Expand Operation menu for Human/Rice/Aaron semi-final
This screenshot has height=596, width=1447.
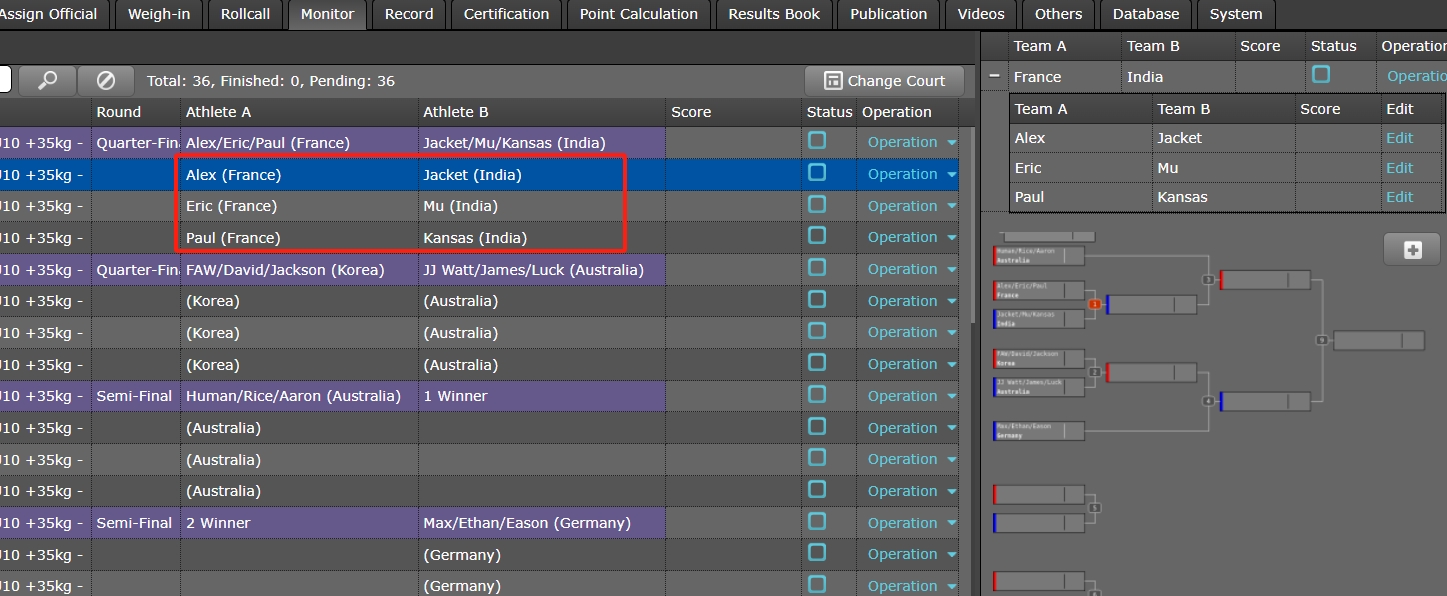click(x=911, y=396)
